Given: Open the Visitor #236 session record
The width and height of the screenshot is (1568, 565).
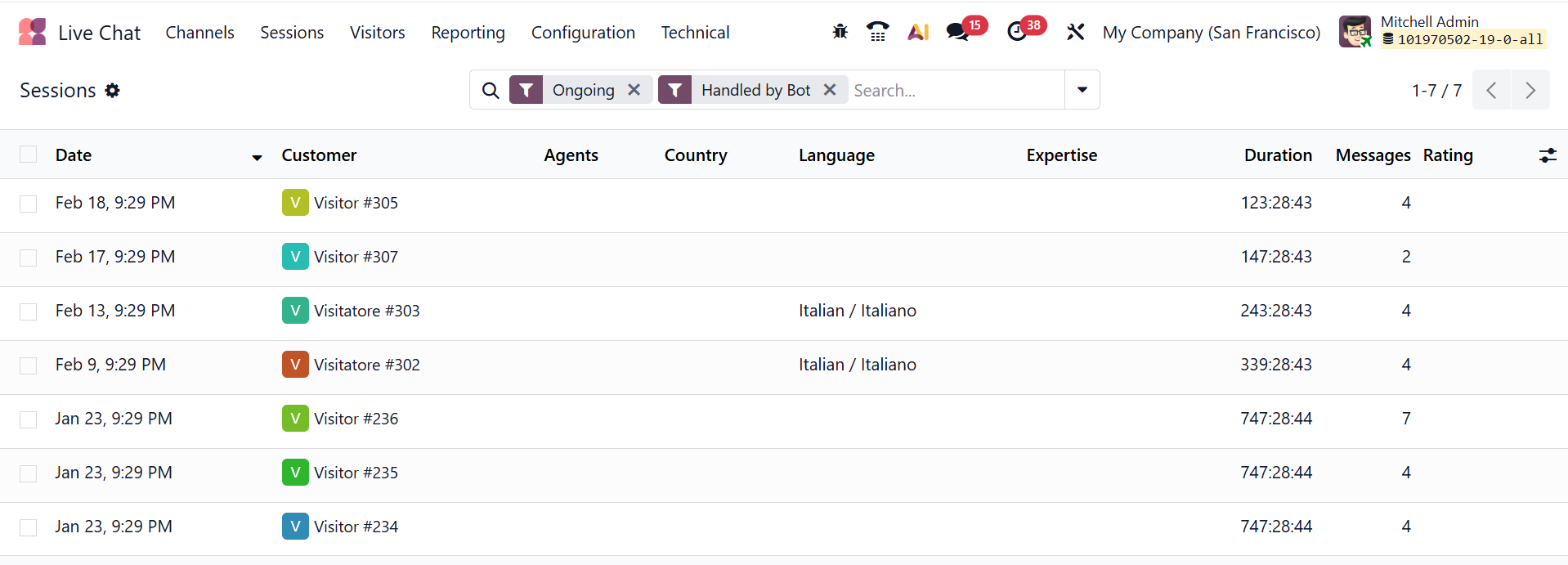Looking at the screenshot, I should 356,419.
